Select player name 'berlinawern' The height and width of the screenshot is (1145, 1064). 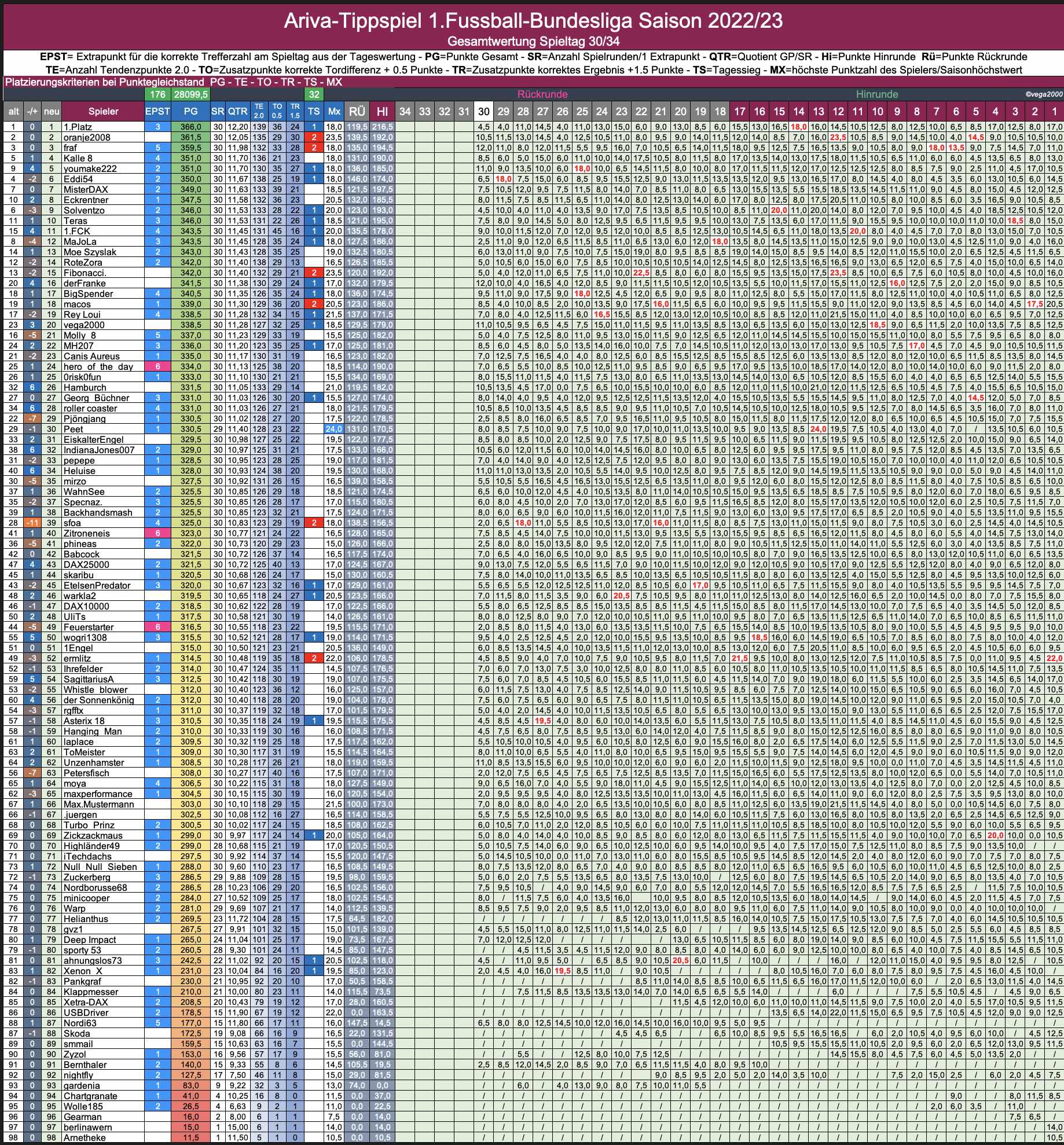(x=88, y=1127)
